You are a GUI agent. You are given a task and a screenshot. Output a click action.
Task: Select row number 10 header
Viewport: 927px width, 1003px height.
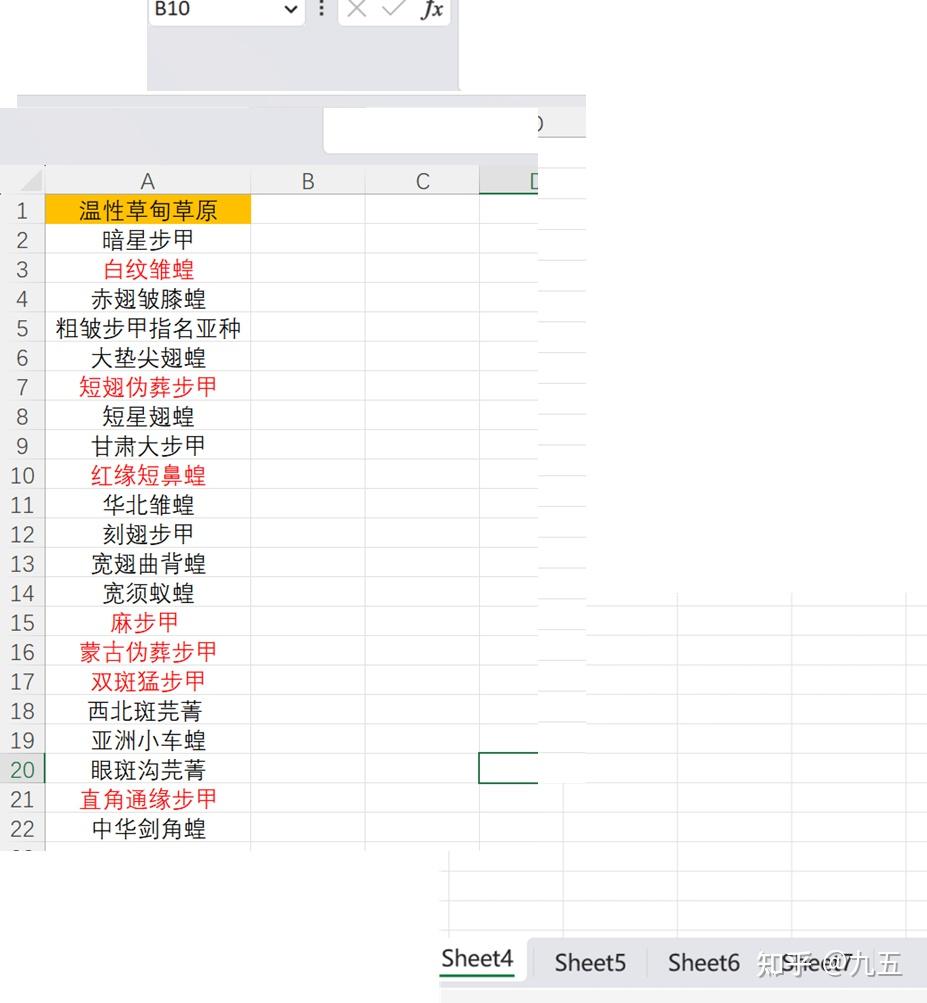22,475
